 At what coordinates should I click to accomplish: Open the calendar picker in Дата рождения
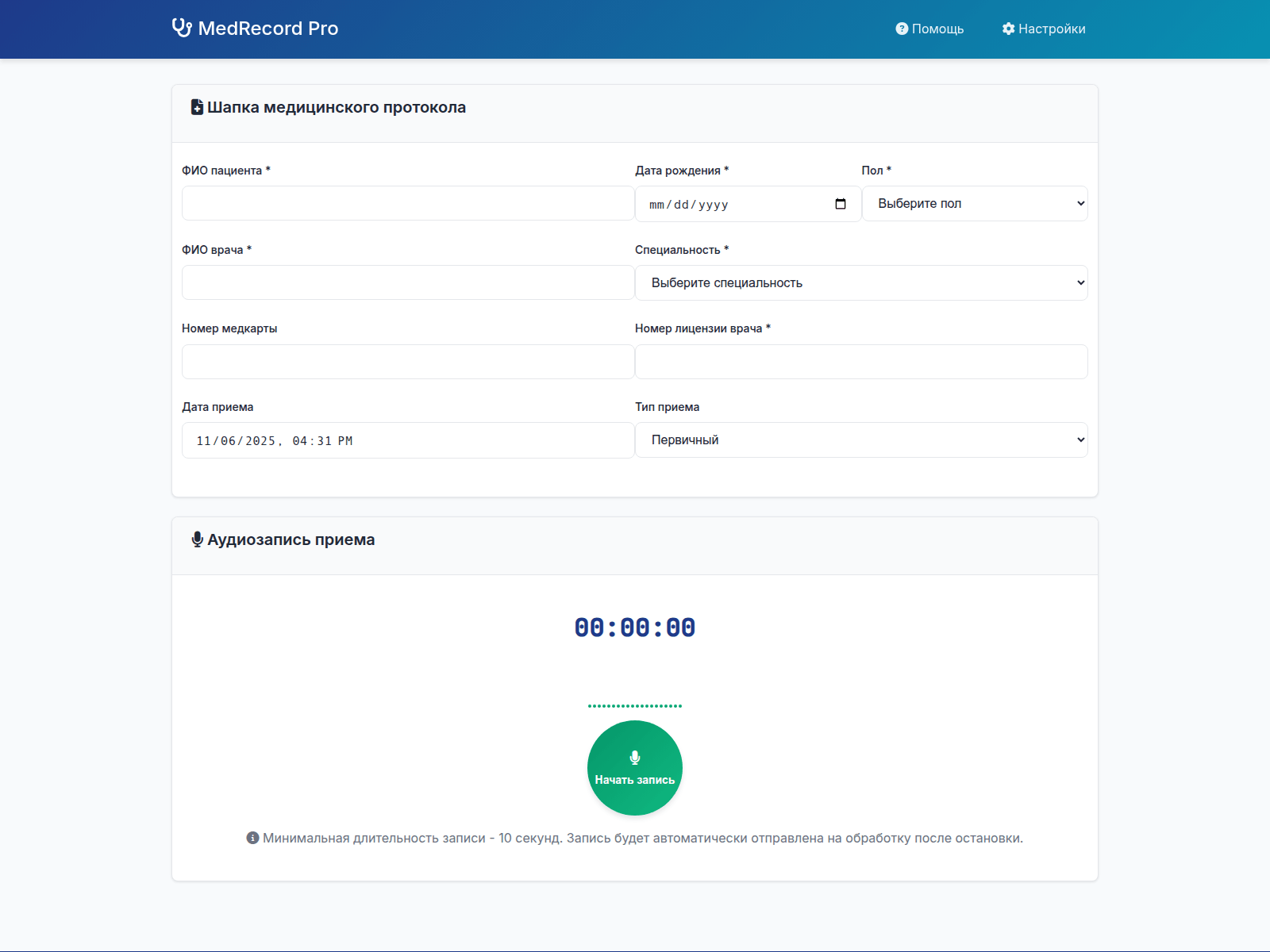point(841,204)
